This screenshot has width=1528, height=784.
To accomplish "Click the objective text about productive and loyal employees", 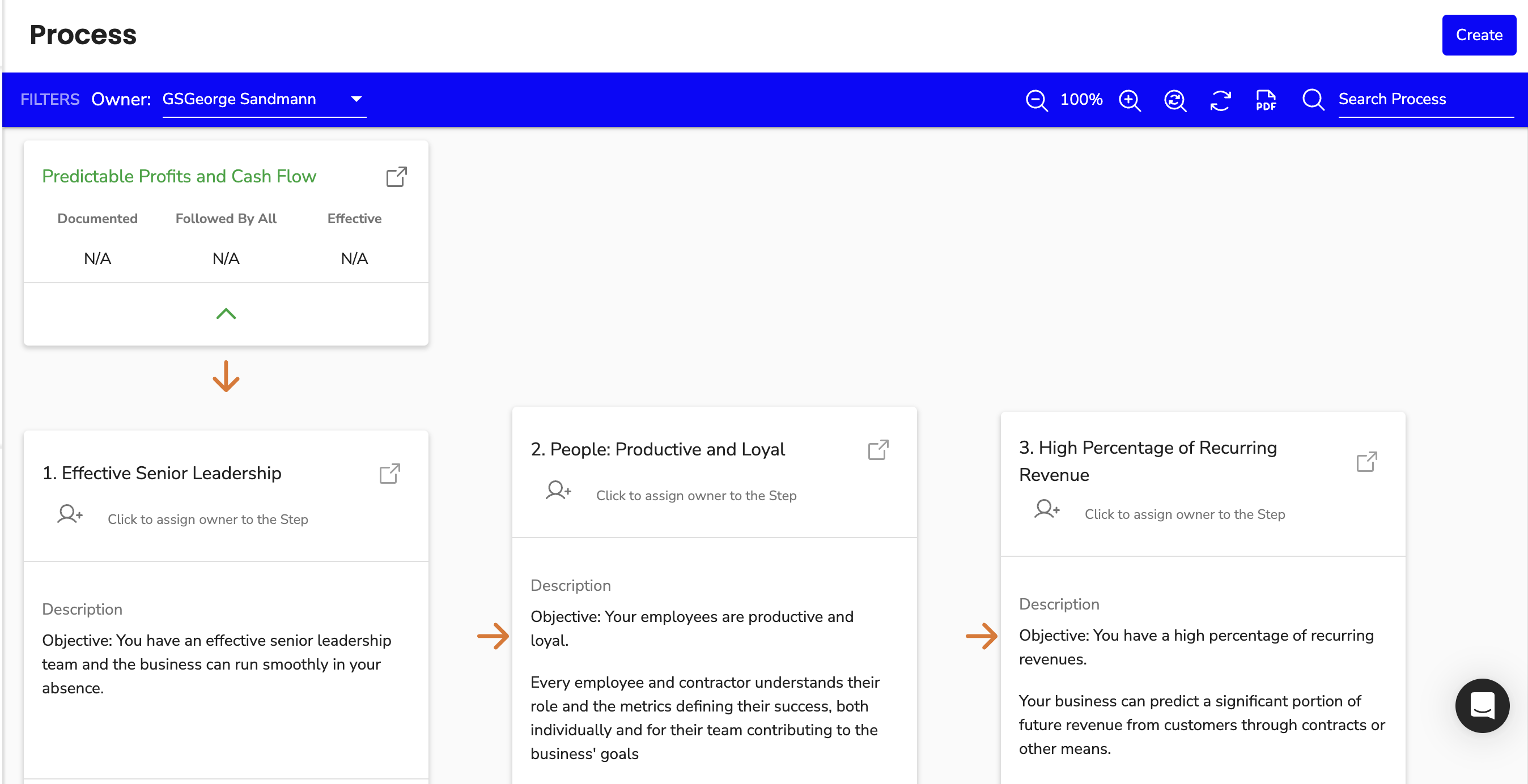I will pyautogui.click(x=691, y=628).
